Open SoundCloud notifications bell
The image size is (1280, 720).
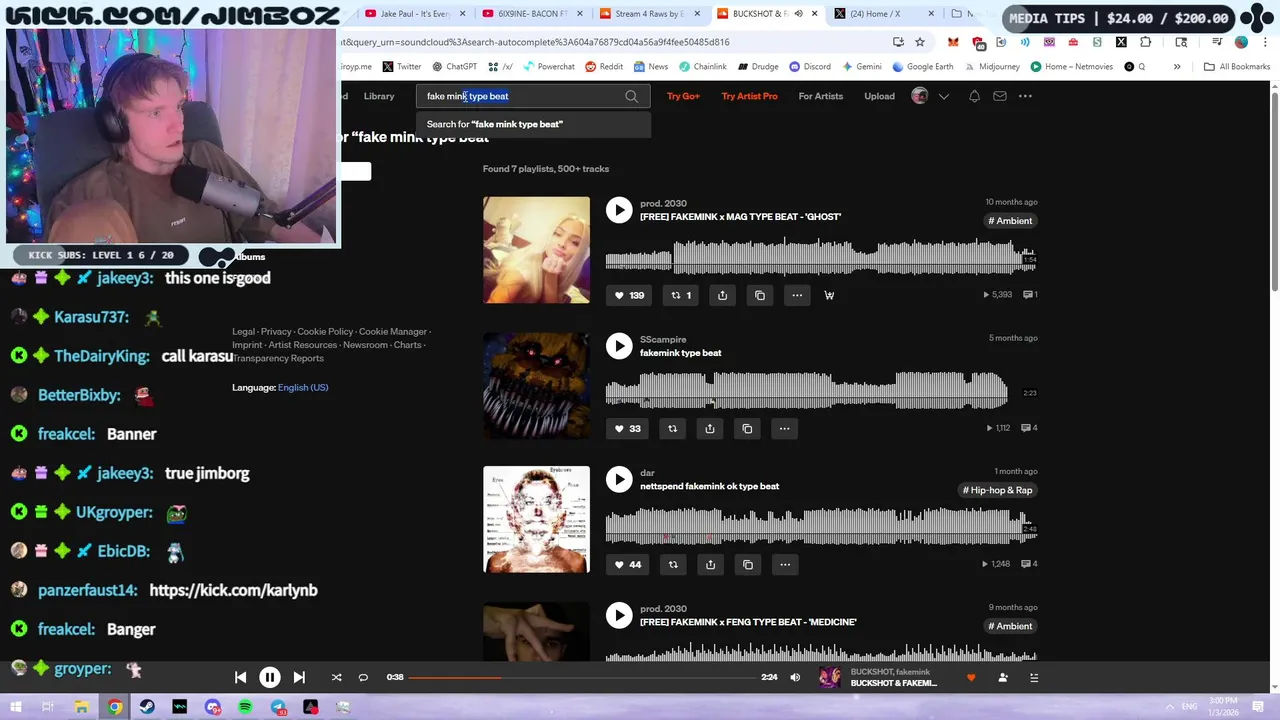[974, 96]
